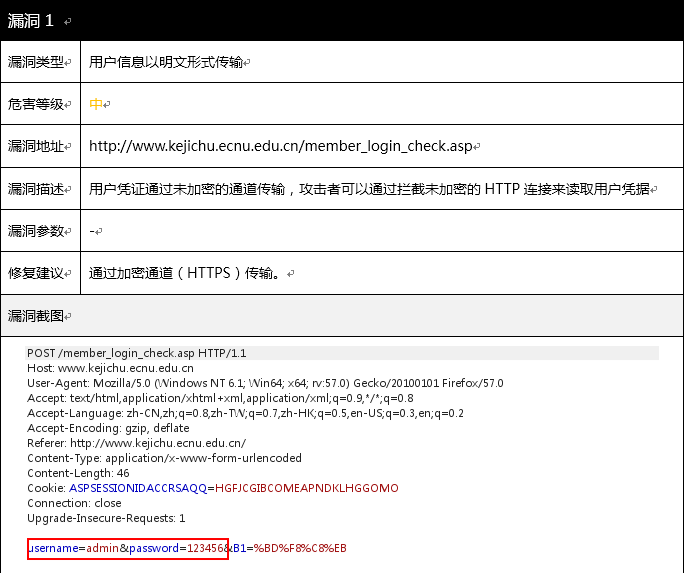This screenshot has height=573, width=684.
Task: Click the cookie value HGFJCGIBCOMEAPNDKLHGGOMO
Action: click(307, 488)
